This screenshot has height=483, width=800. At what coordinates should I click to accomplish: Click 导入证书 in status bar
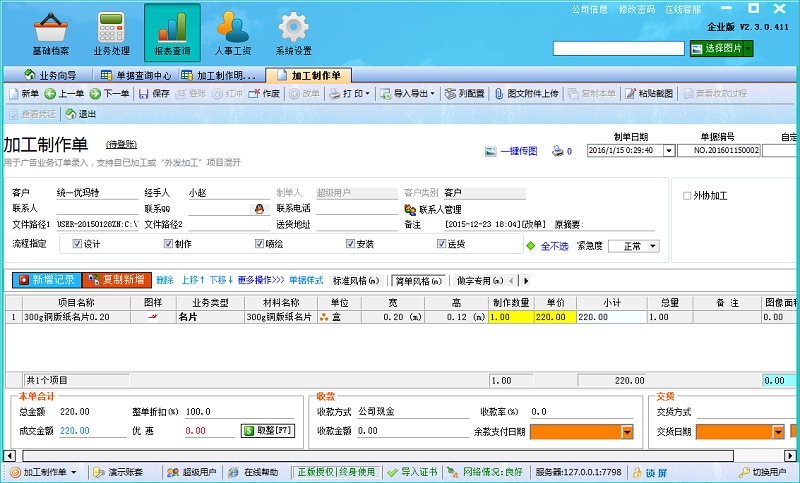pyautogui.click(x=413, y=472)
